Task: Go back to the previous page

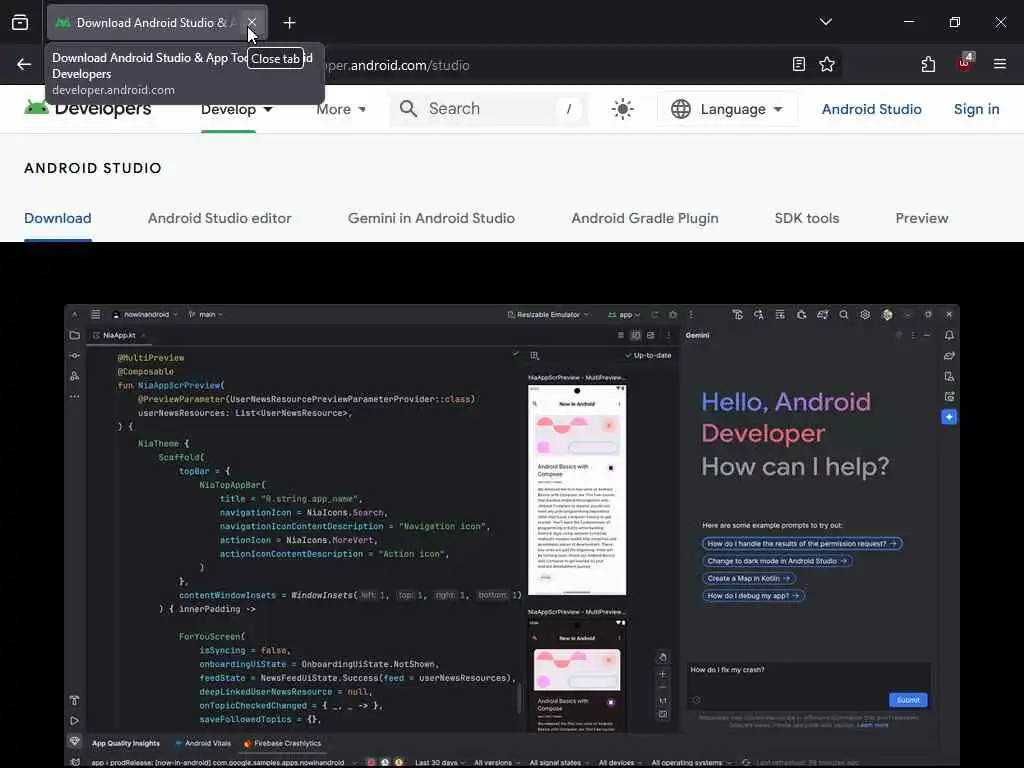Action: pyautogui.click(x=24, y=65)
